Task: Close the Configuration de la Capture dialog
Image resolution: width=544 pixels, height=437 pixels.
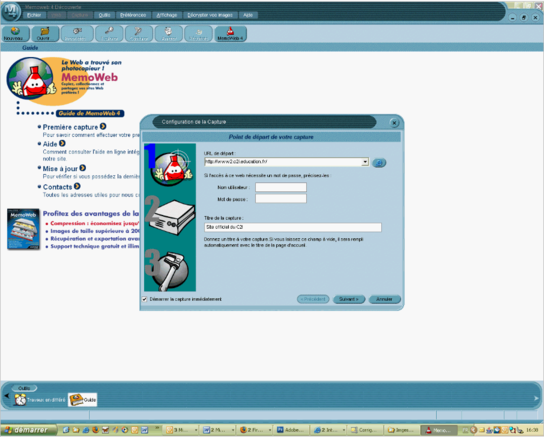Action: click(x=394, y=123)
